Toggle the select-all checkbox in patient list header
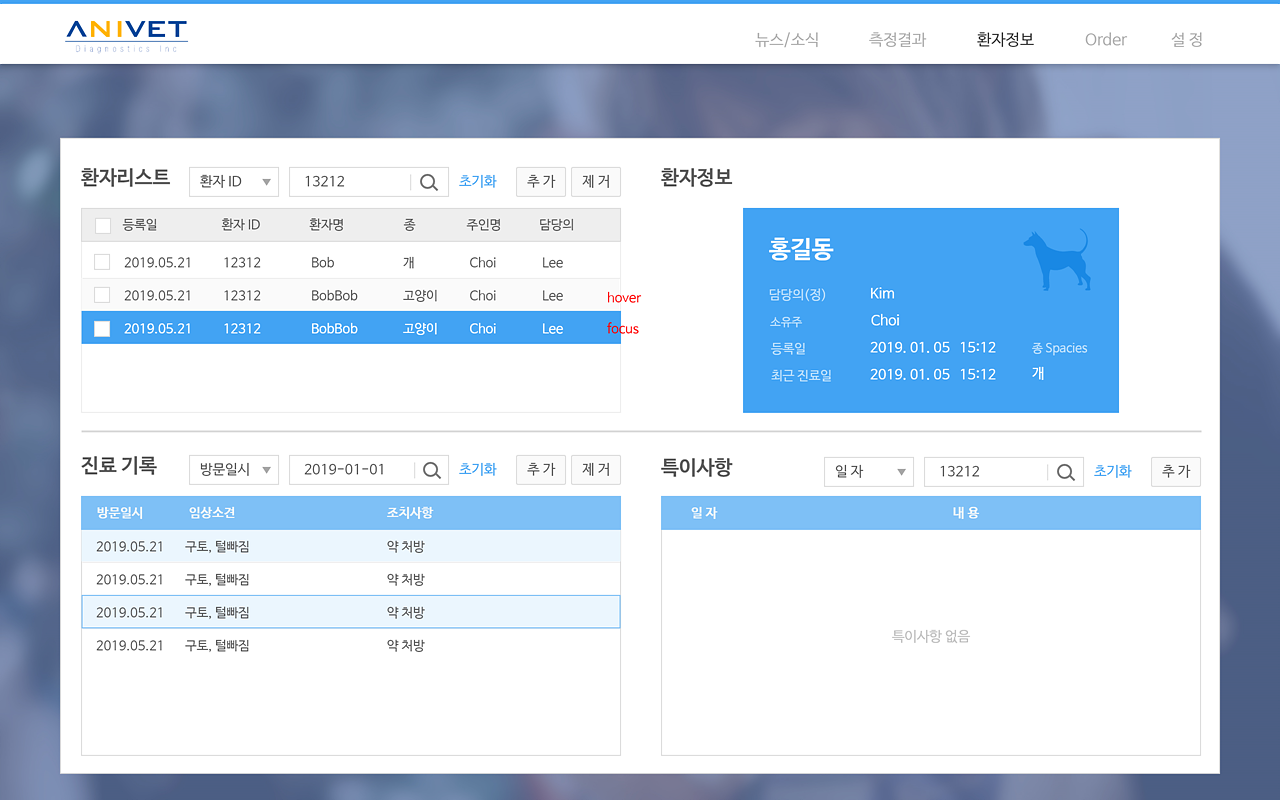1280x800 pixels. point(103,226)
